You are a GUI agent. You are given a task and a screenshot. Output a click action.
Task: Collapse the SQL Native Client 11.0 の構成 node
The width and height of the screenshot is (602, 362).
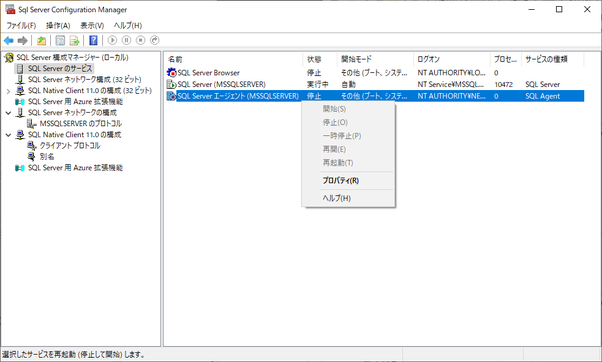[x=8, y=135]
